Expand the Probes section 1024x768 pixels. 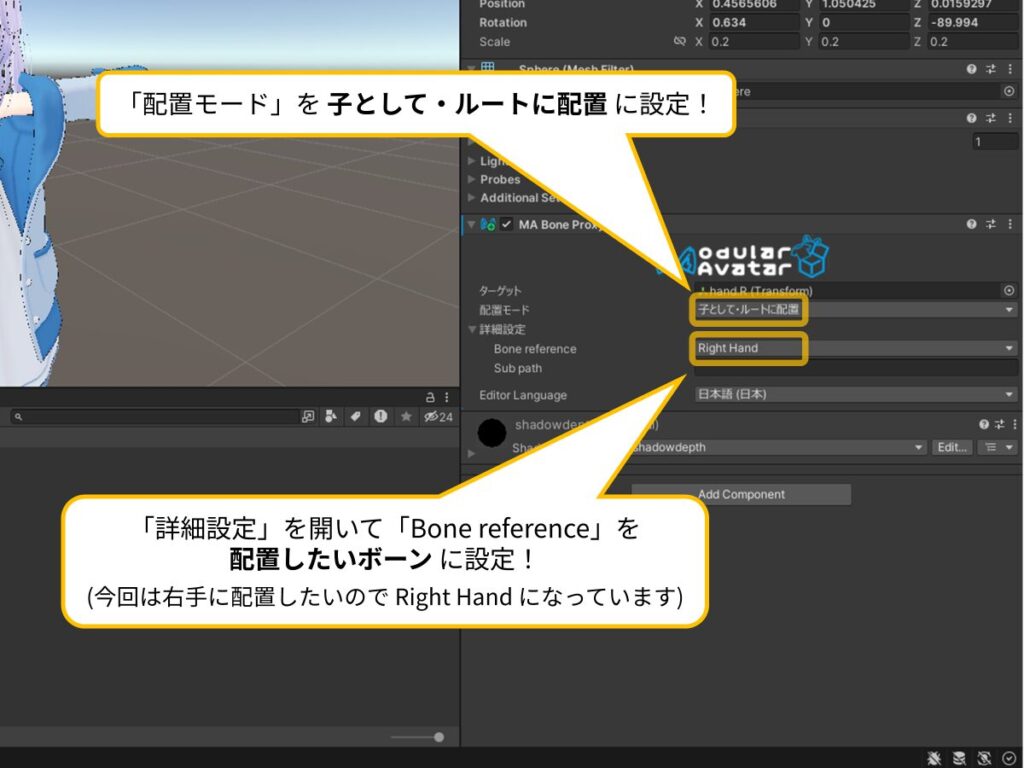(473, 180)
